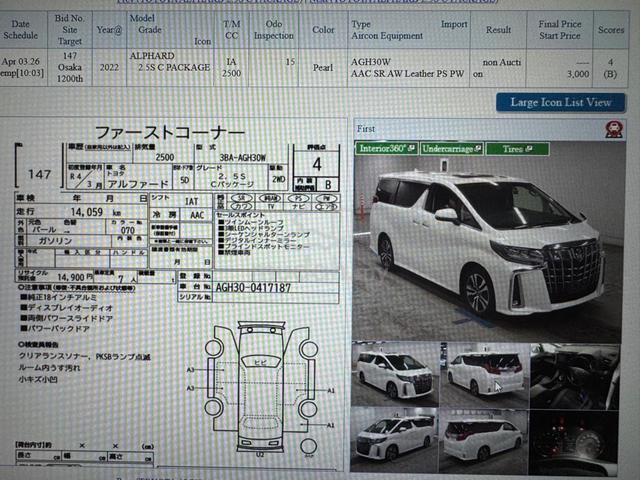
Task: Click the color code 070 value
Action: 127,231
